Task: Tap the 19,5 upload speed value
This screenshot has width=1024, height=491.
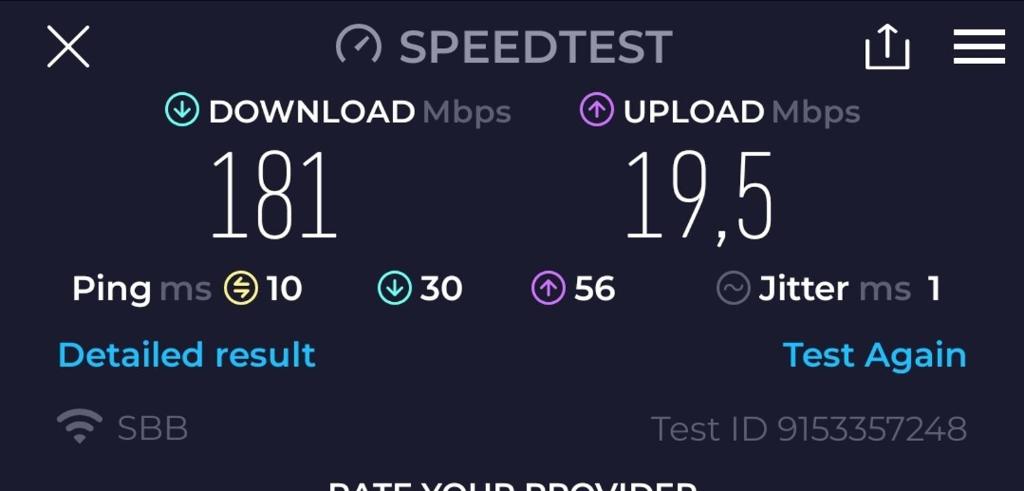Action: [699, 196]
